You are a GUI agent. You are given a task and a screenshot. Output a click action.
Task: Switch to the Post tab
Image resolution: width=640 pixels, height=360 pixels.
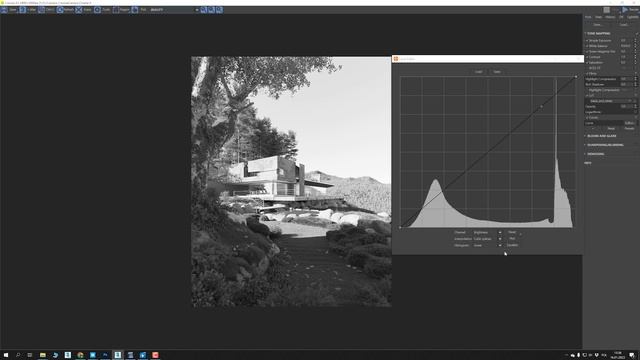pyautogui.click(x=588, y=17)
